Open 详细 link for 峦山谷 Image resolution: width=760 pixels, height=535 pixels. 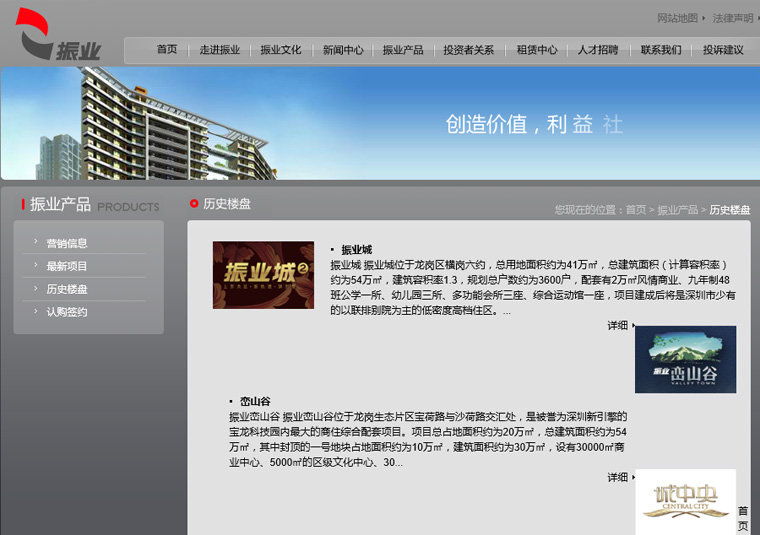click(618, 477)
